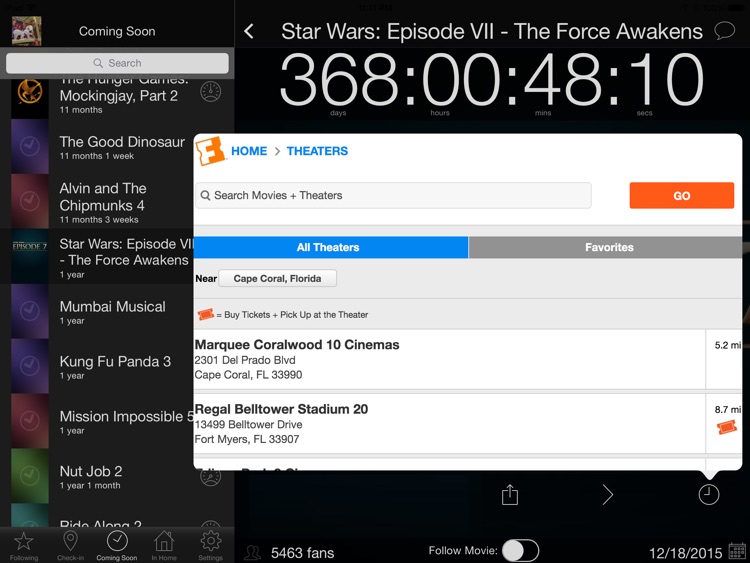Tap the 5.2 mi distance for Marquee Coralwood
Screen dimensions: 750x563
tap(728, 345)
